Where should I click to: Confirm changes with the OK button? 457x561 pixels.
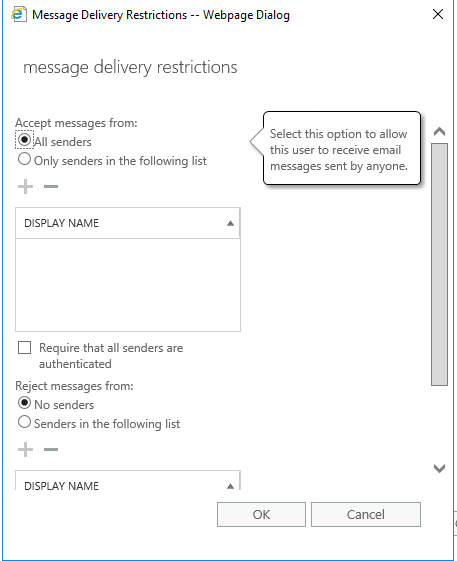click(x=261, y=514)
